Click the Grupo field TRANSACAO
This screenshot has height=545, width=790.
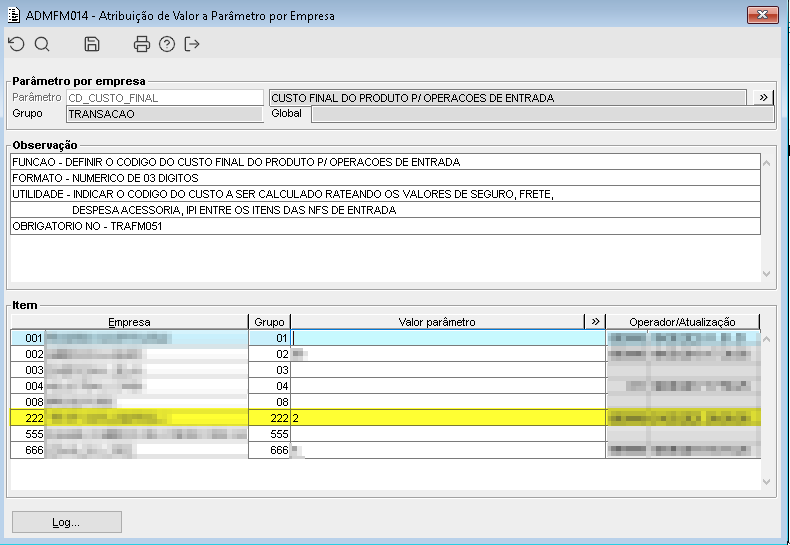[x=165, y=114]
